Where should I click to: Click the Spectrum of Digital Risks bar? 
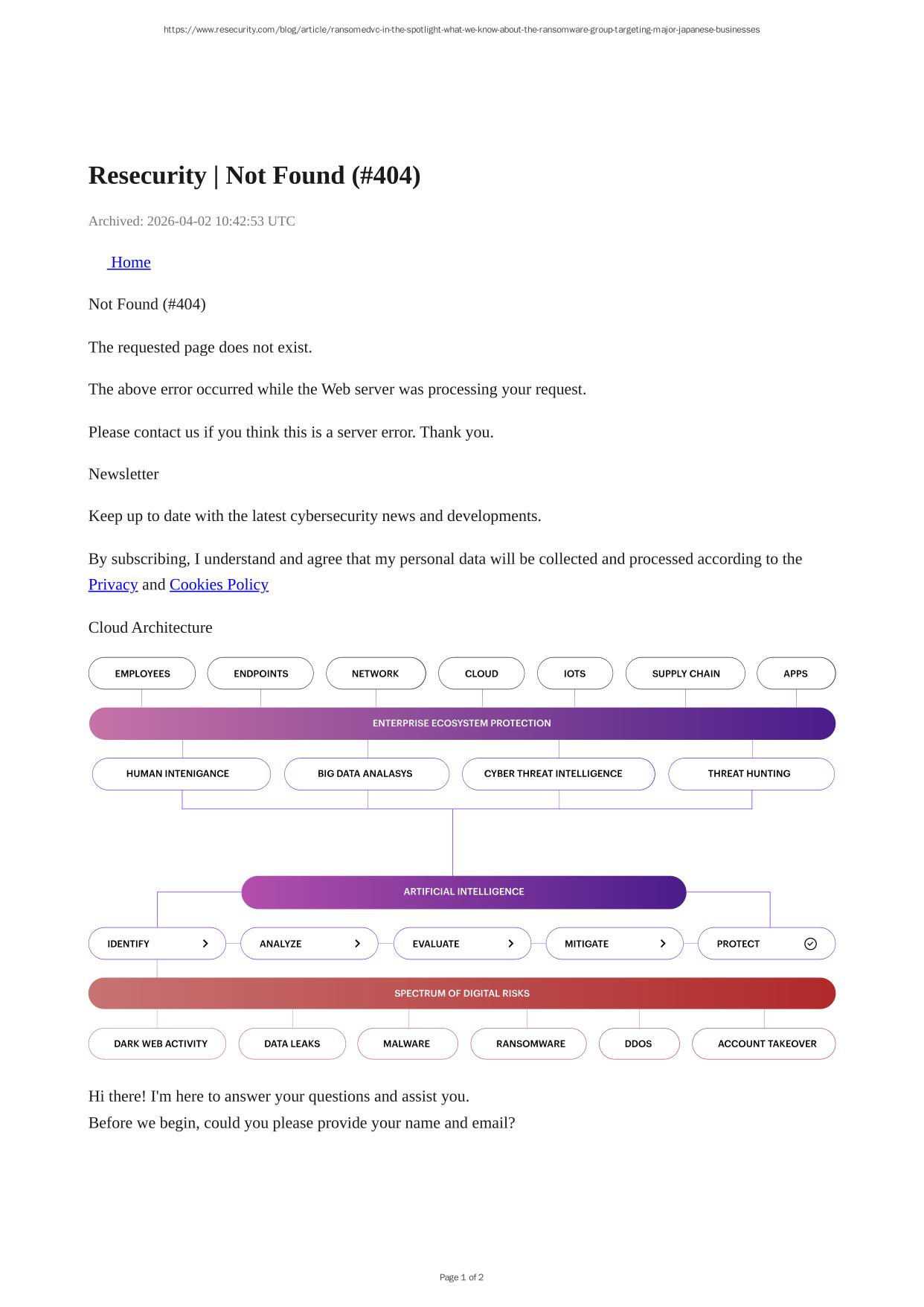[461, 994]
